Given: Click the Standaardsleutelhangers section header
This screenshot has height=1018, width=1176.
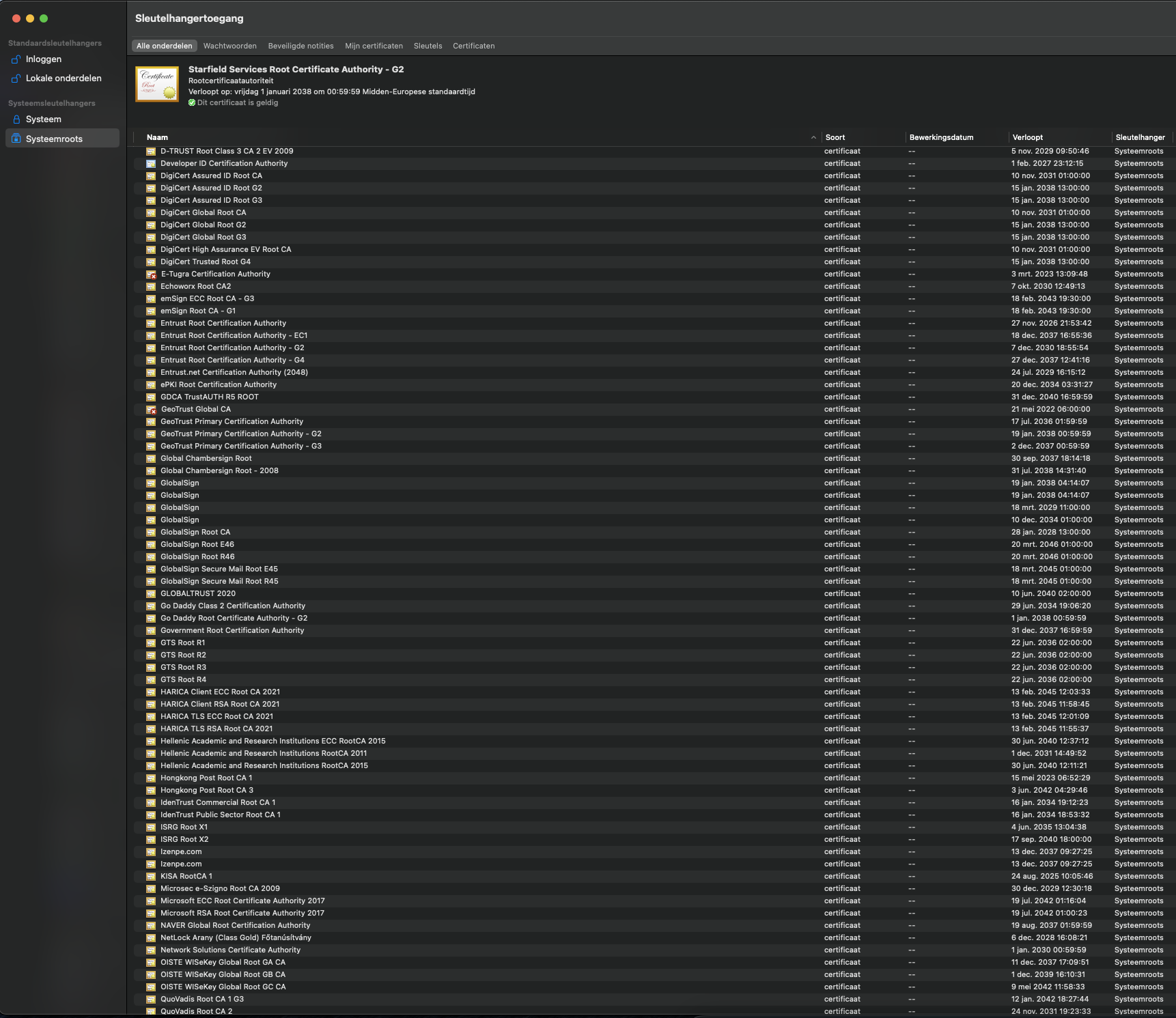Looking at the screenshot, I should tap(54, 42).
